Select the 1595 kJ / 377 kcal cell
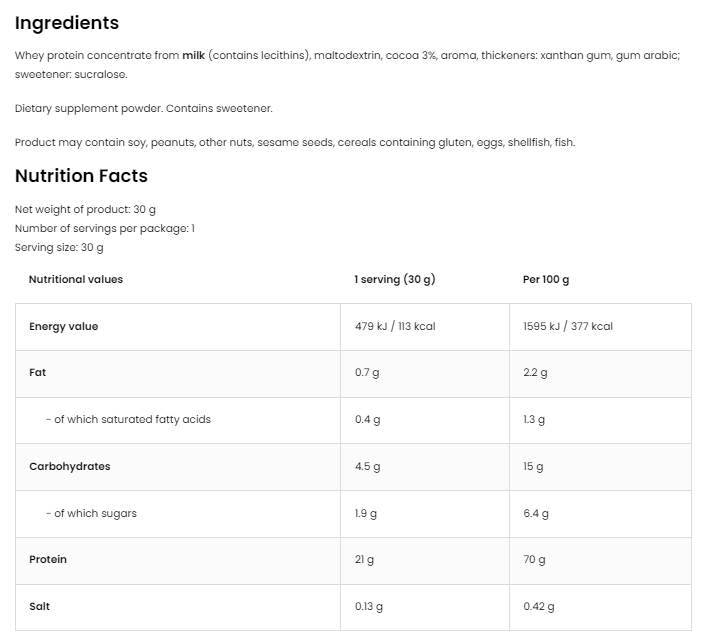 pos(568,326)
